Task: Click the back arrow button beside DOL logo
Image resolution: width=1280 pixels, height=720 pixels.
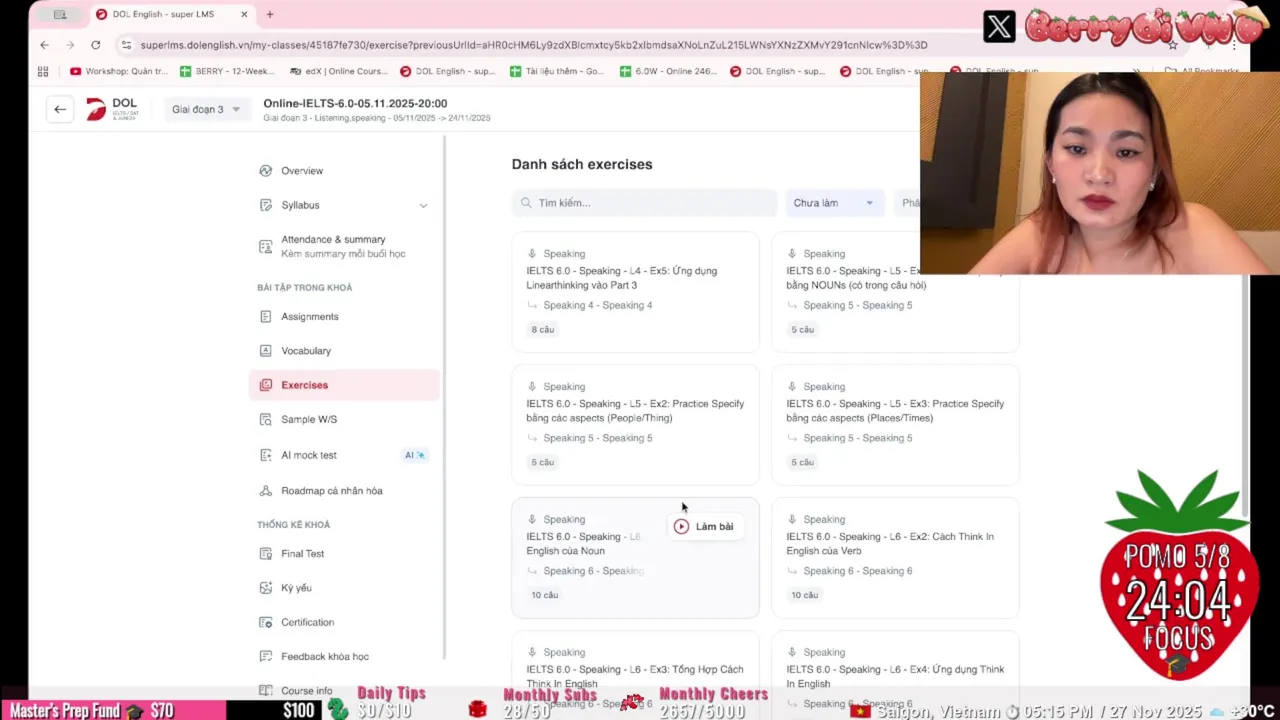Action: [60, 109]
